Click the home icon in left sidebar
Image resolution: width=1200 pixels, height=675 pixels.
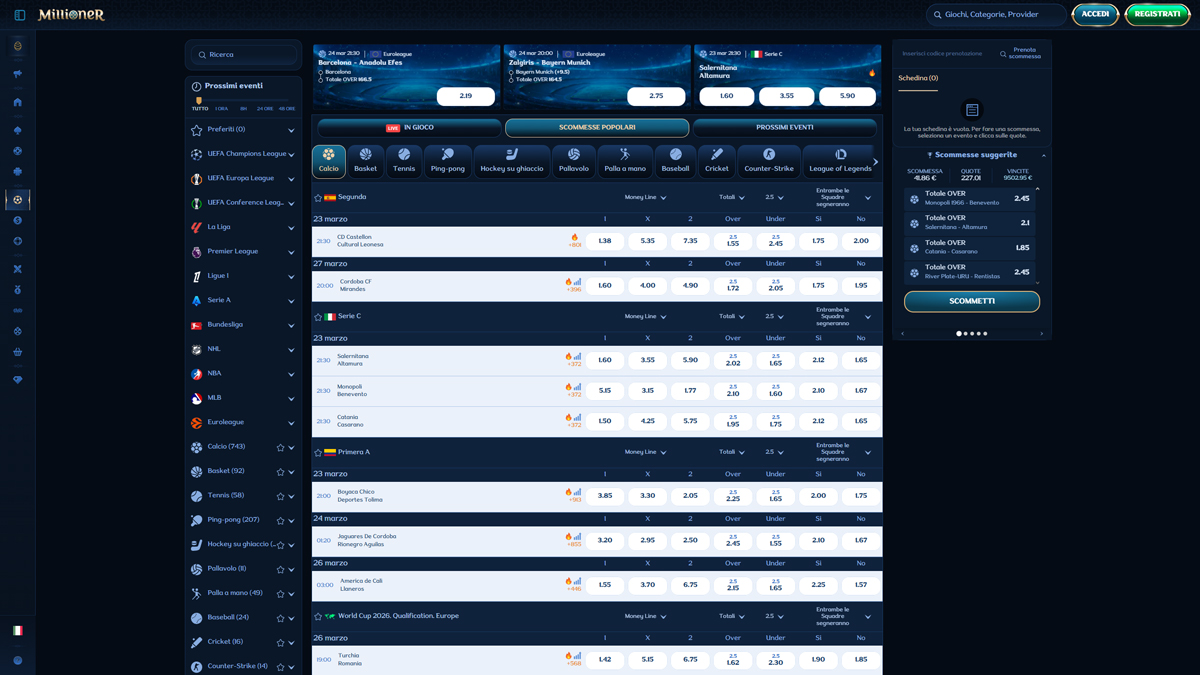coord(17,102)
